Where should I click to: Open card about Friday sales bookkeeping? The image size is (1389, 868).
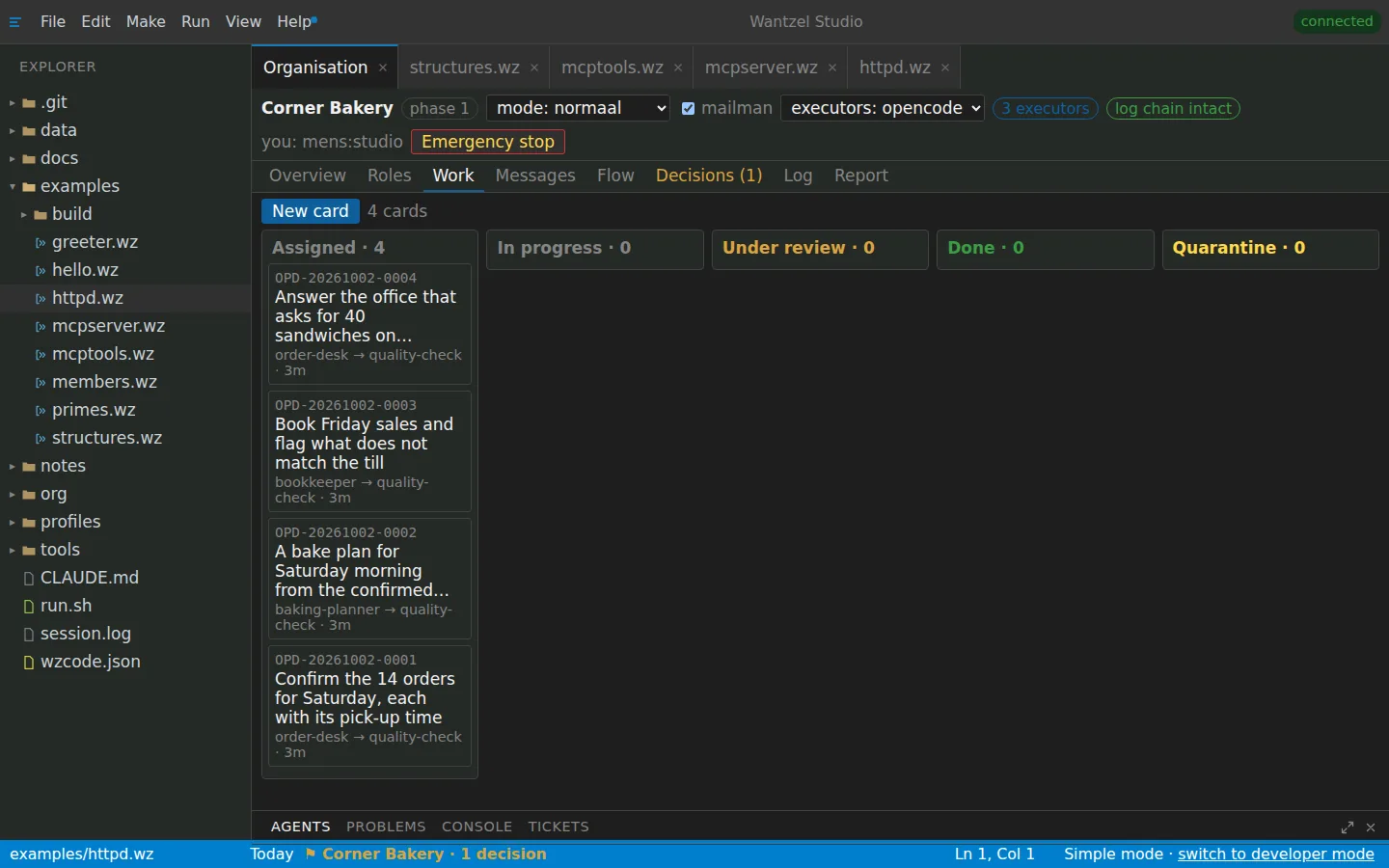(x=369, y=451)
